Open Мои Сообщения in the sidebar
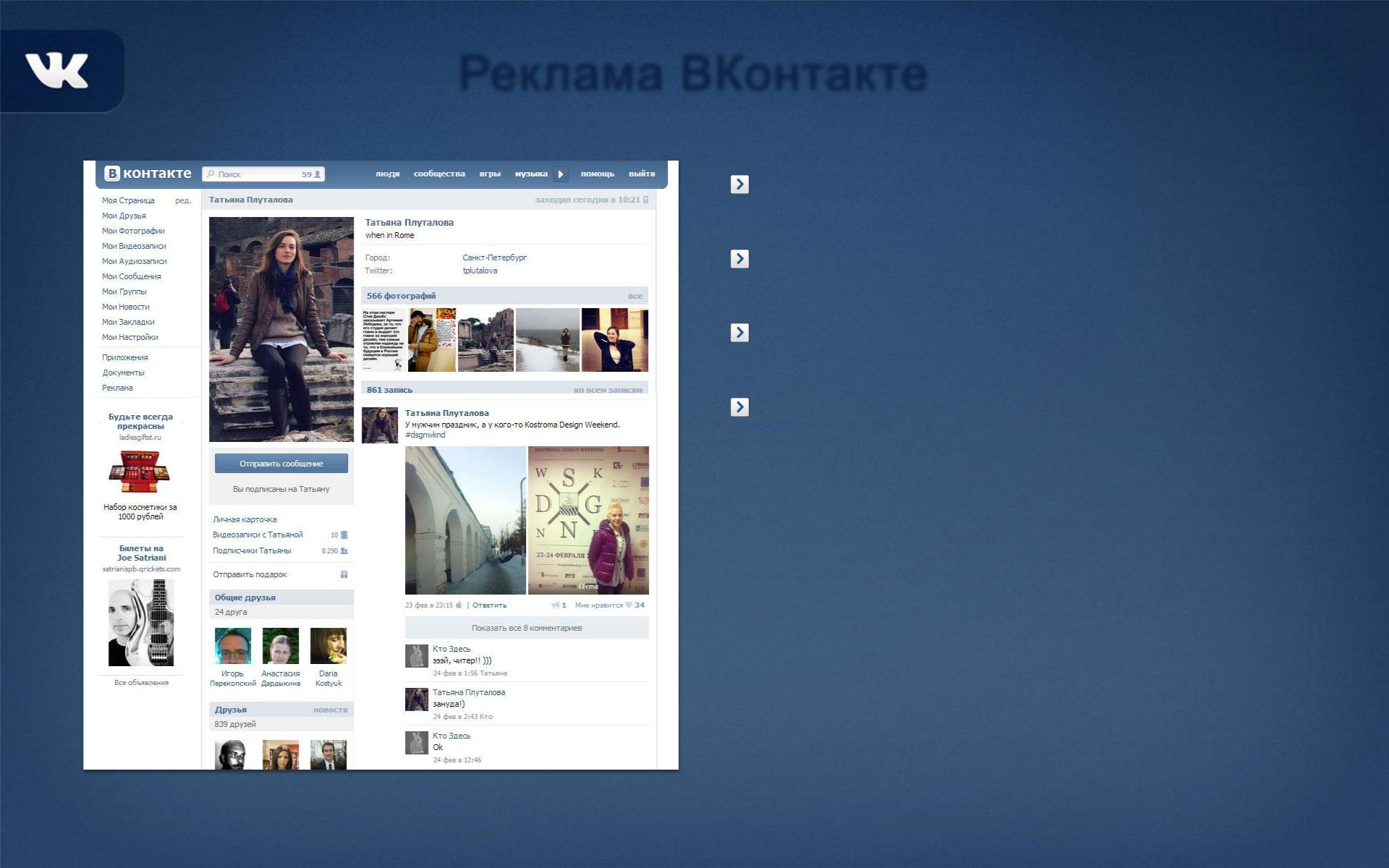Viewport: 1389px width, 868px height. tap(132, 276)
